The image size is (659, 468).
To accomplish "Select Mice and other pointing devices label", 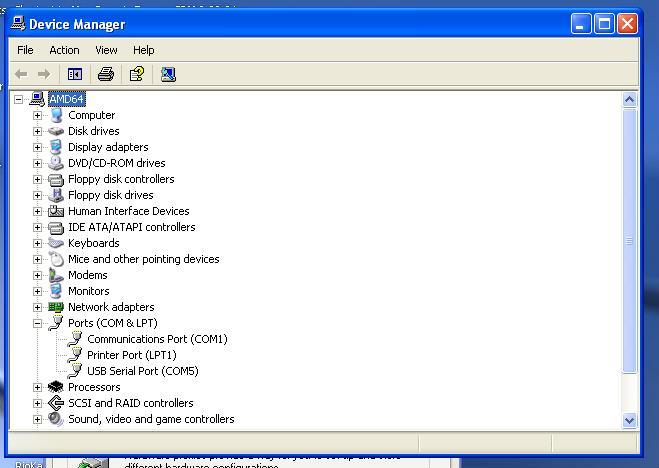I will tap(144, 259).
